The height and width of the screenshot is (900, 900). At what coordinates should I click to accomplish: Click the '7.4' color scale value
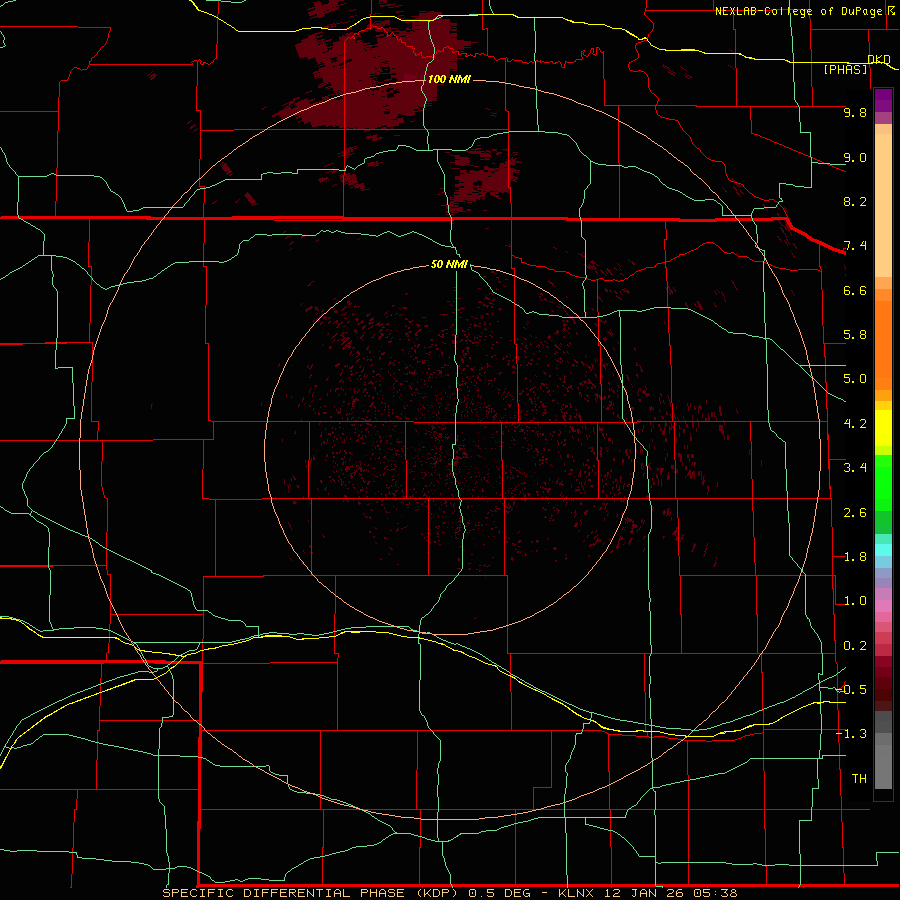855,246
